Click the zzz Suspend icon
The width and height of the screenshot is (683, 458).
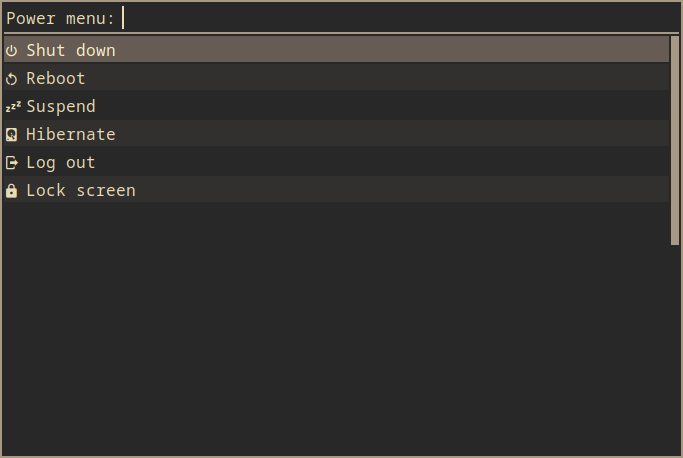pos(13,107)
